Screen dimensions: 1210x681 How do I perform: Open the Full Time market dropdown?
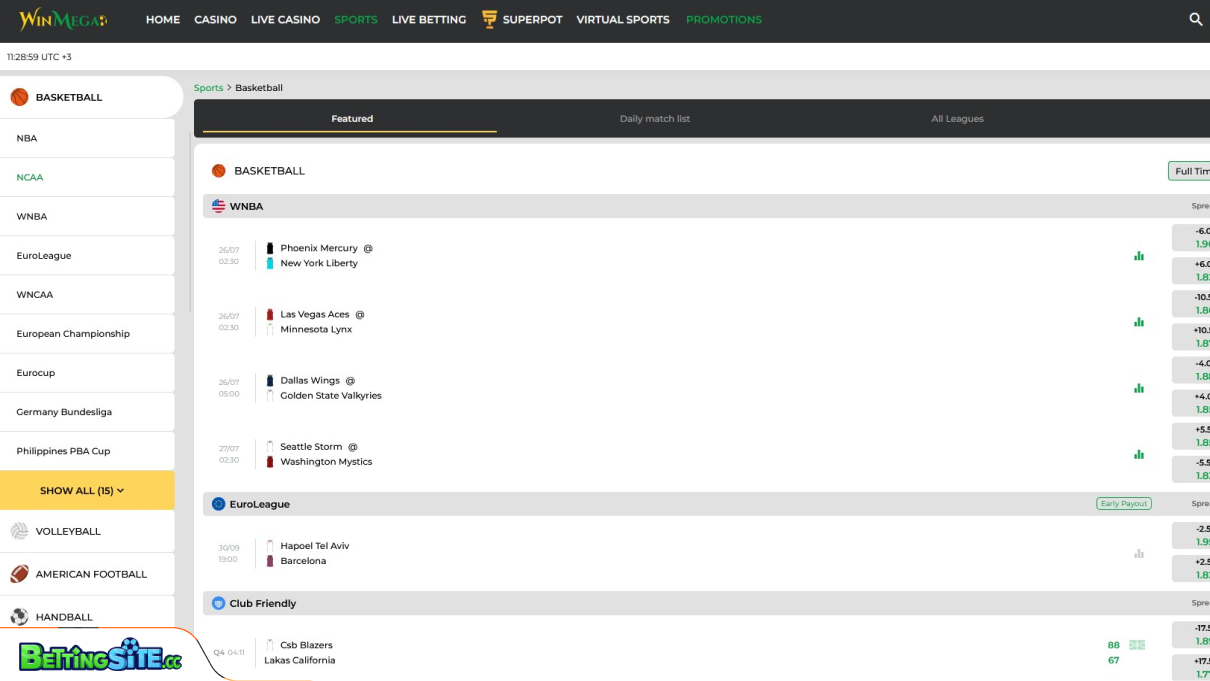[x=1190, y=171]
